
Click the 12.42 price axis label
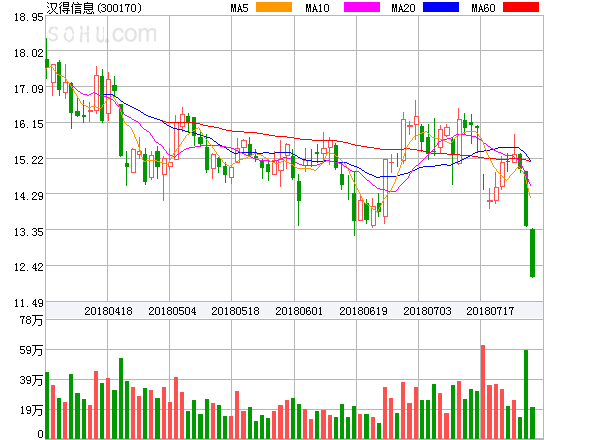[x=29, y=267]
